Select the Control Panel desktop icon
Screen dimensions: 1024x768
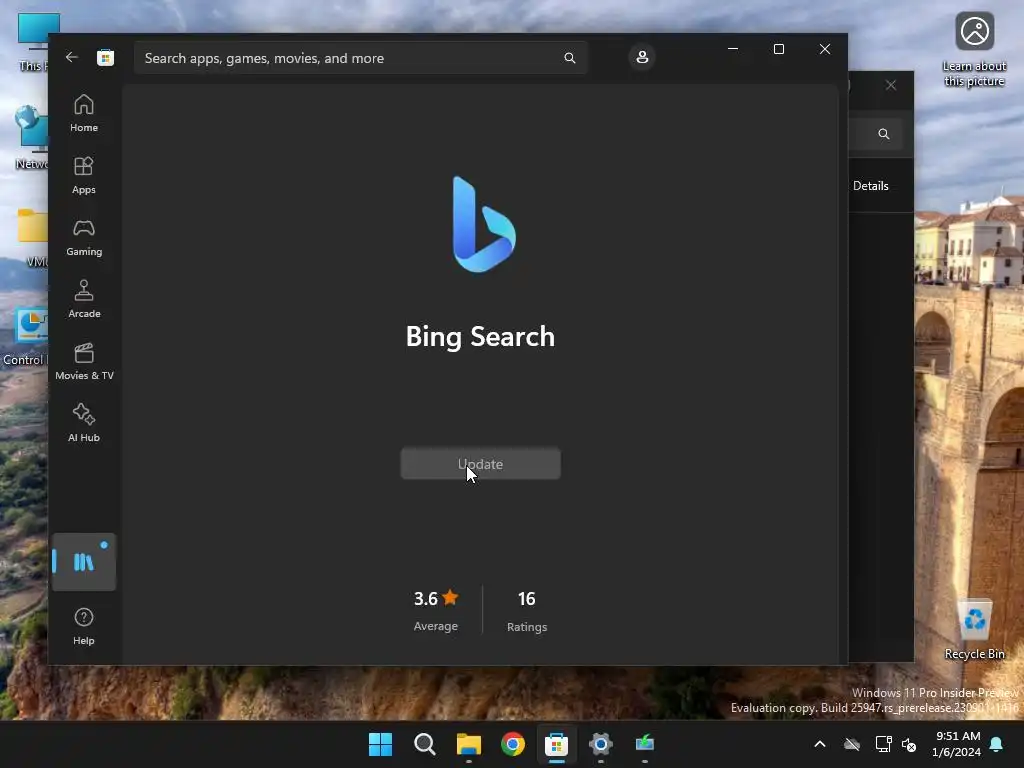(25, 338)
